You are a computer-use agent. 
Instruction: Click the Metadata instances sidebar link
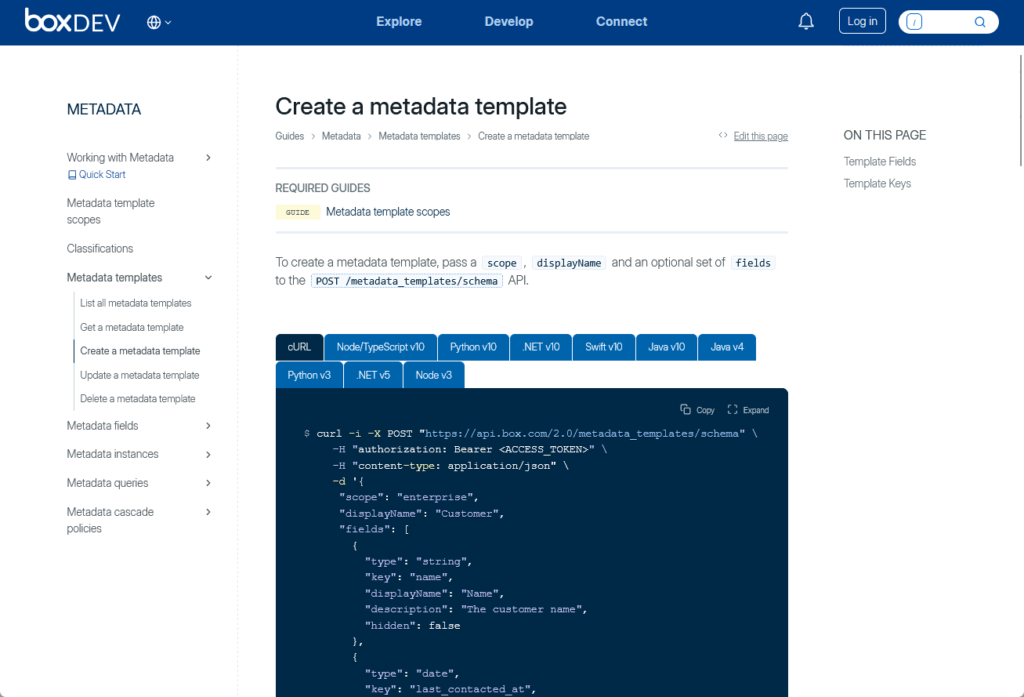click(112, 454)
